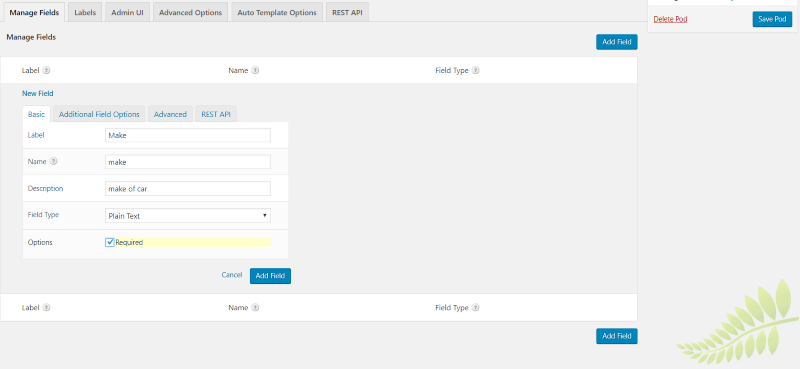This screenshot has width=800, height=369.
Task: Click the Description input field
Action: (x=188, y=188)
